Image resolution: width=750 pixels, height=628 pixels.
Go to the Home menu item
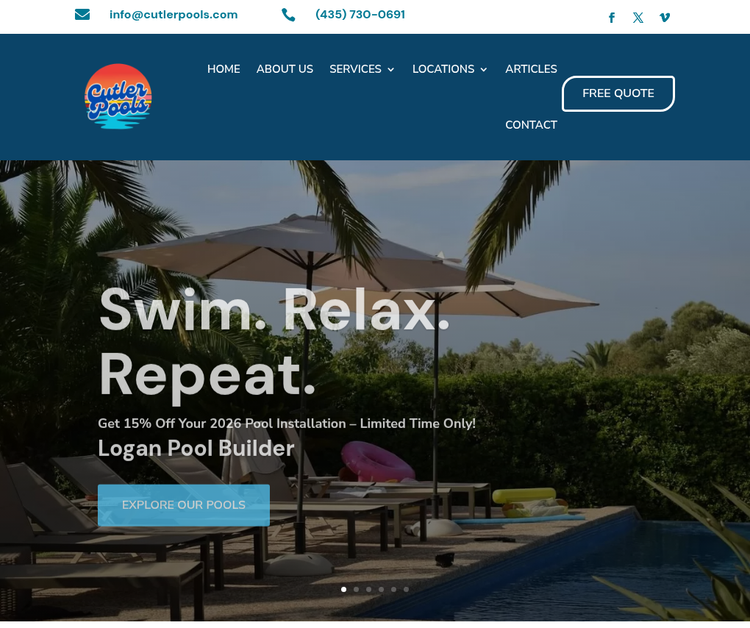click(x=223, y=69)
